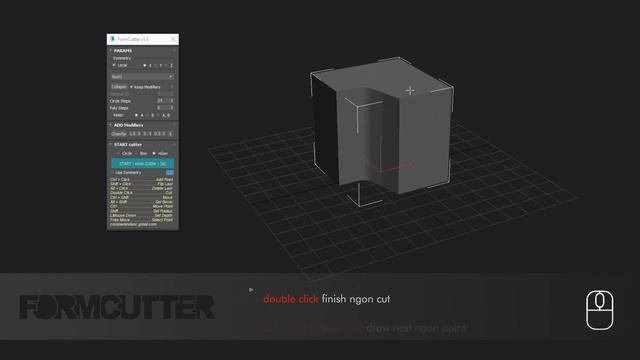Select the X symmetry axis radio
The width and height of the screenshot is (640, 360).
pos(145,66)
